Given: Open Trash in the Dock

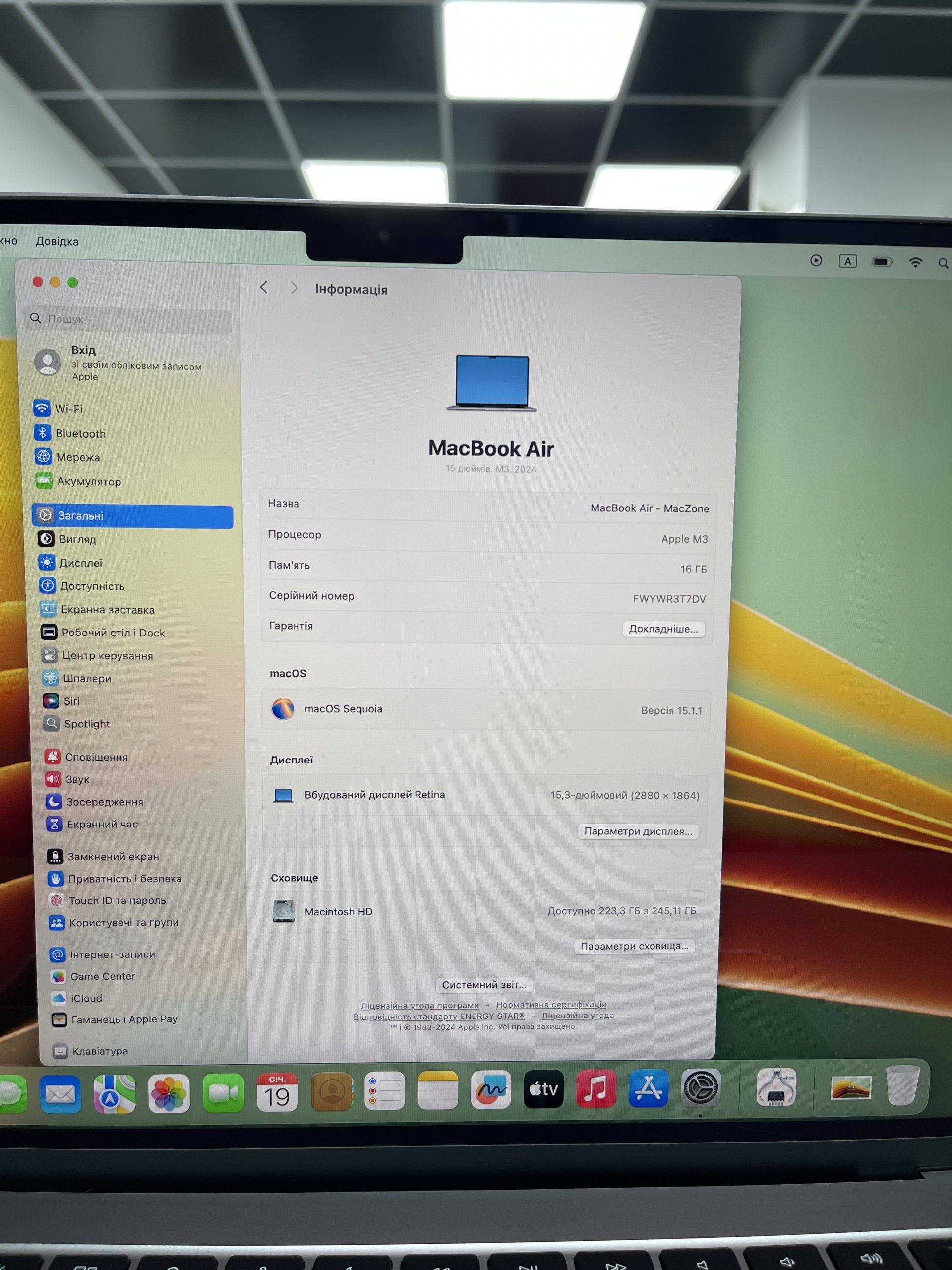Looking at the screenshot, I should 903,1084.
